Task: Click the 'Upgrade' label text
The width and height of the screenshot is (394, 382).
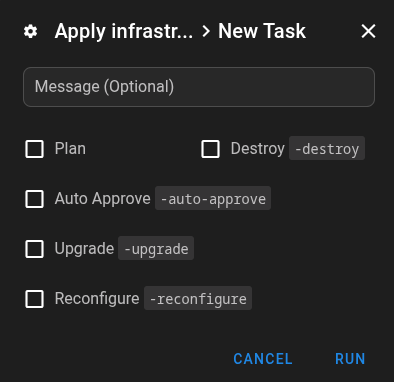Action: (x=84, y=249)
